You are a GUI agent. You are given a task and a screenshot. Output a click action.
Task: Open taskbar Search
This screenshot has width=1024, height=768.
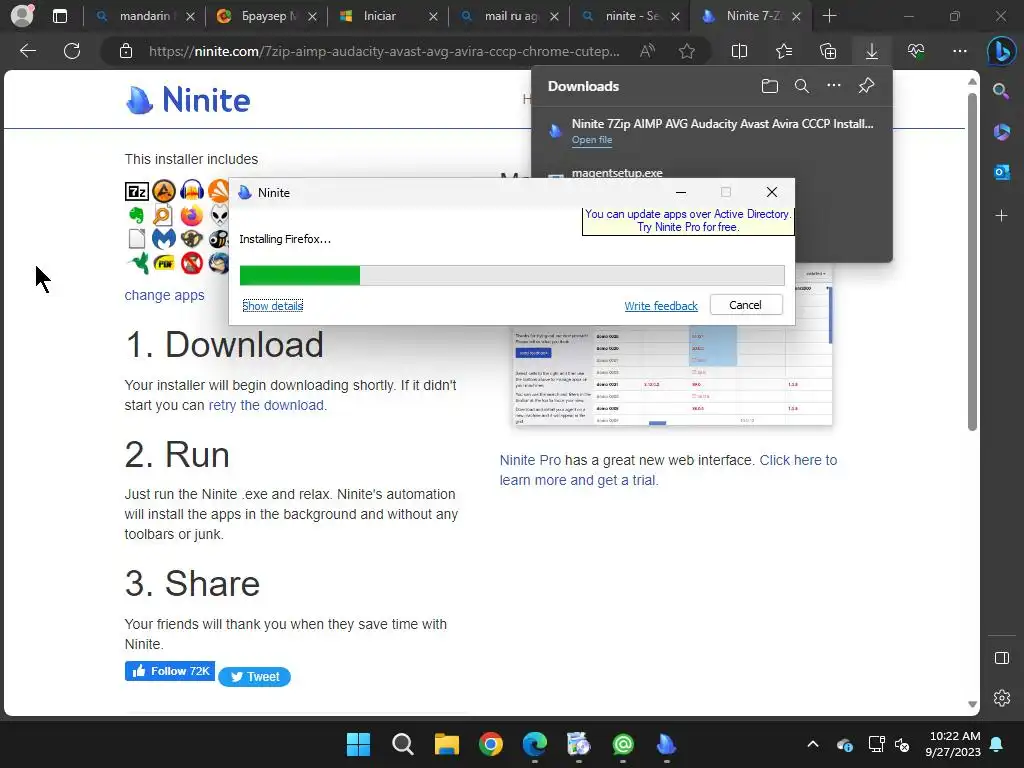click(x=403, y=744)
